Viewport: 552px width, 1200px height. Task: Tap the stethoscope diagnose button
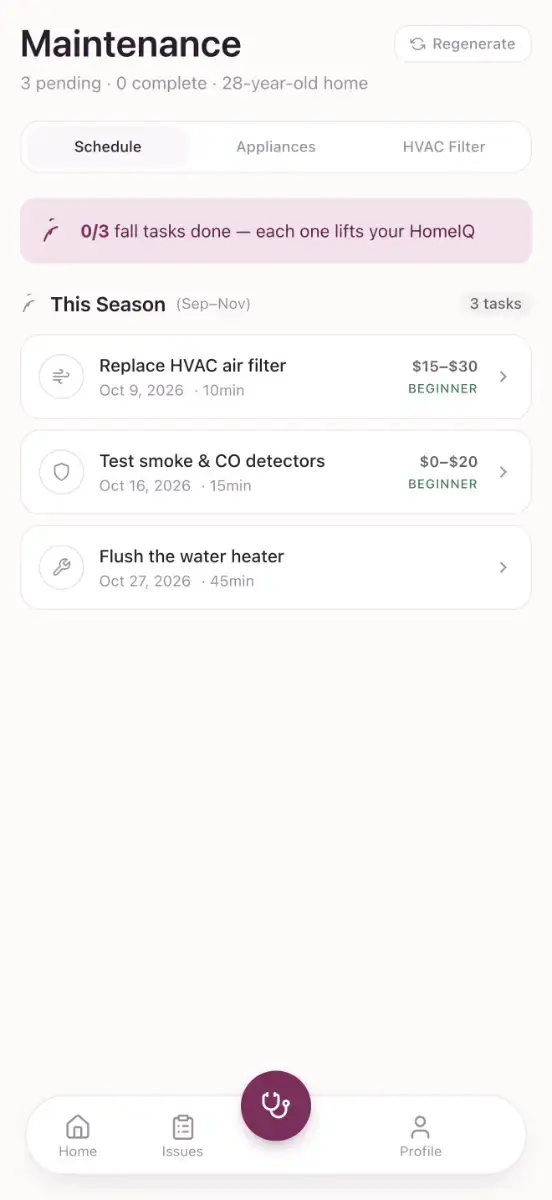coord(276,1105)
